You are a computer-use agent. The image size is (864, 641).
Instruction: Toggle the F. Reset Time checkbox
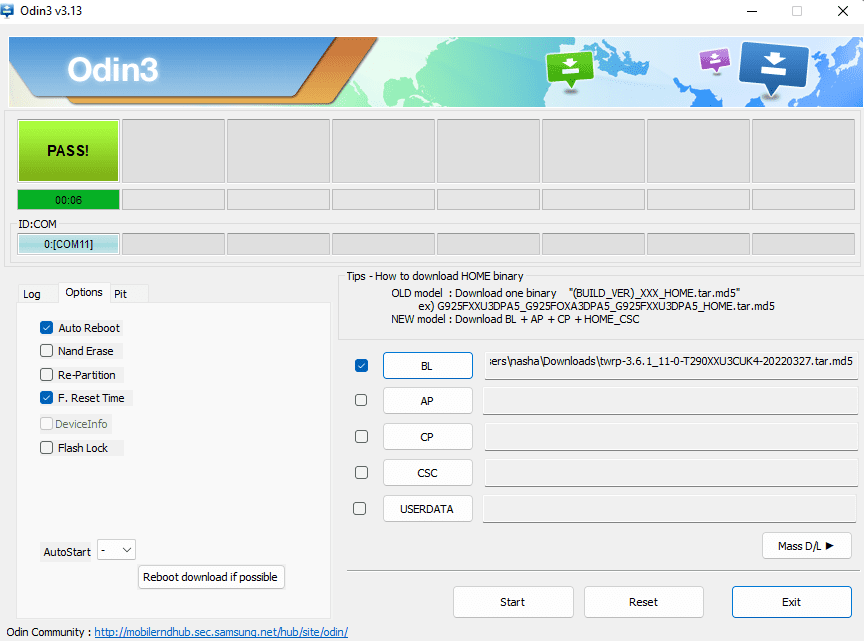pyautogui.click(x=47, y=398)
